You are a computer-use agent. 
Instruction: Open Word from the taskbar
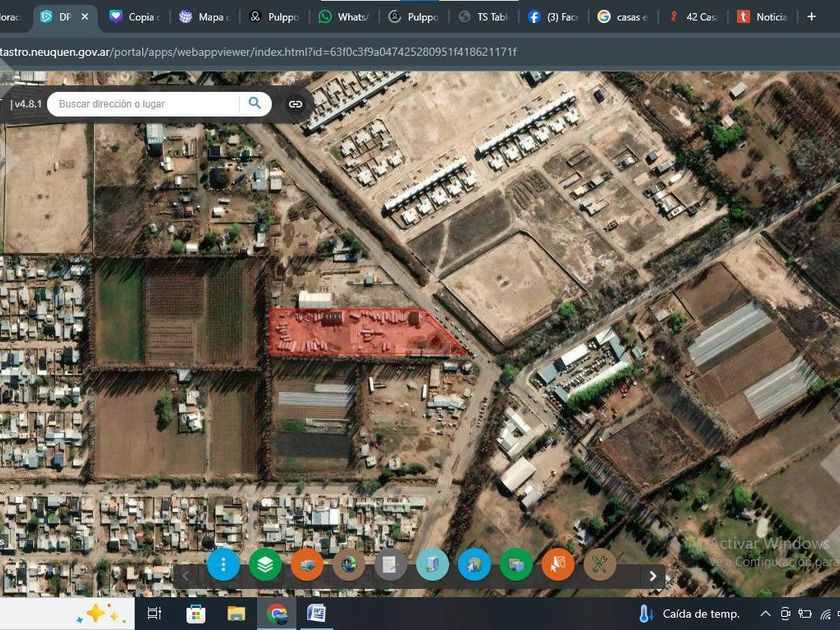[x=317, y=614]
